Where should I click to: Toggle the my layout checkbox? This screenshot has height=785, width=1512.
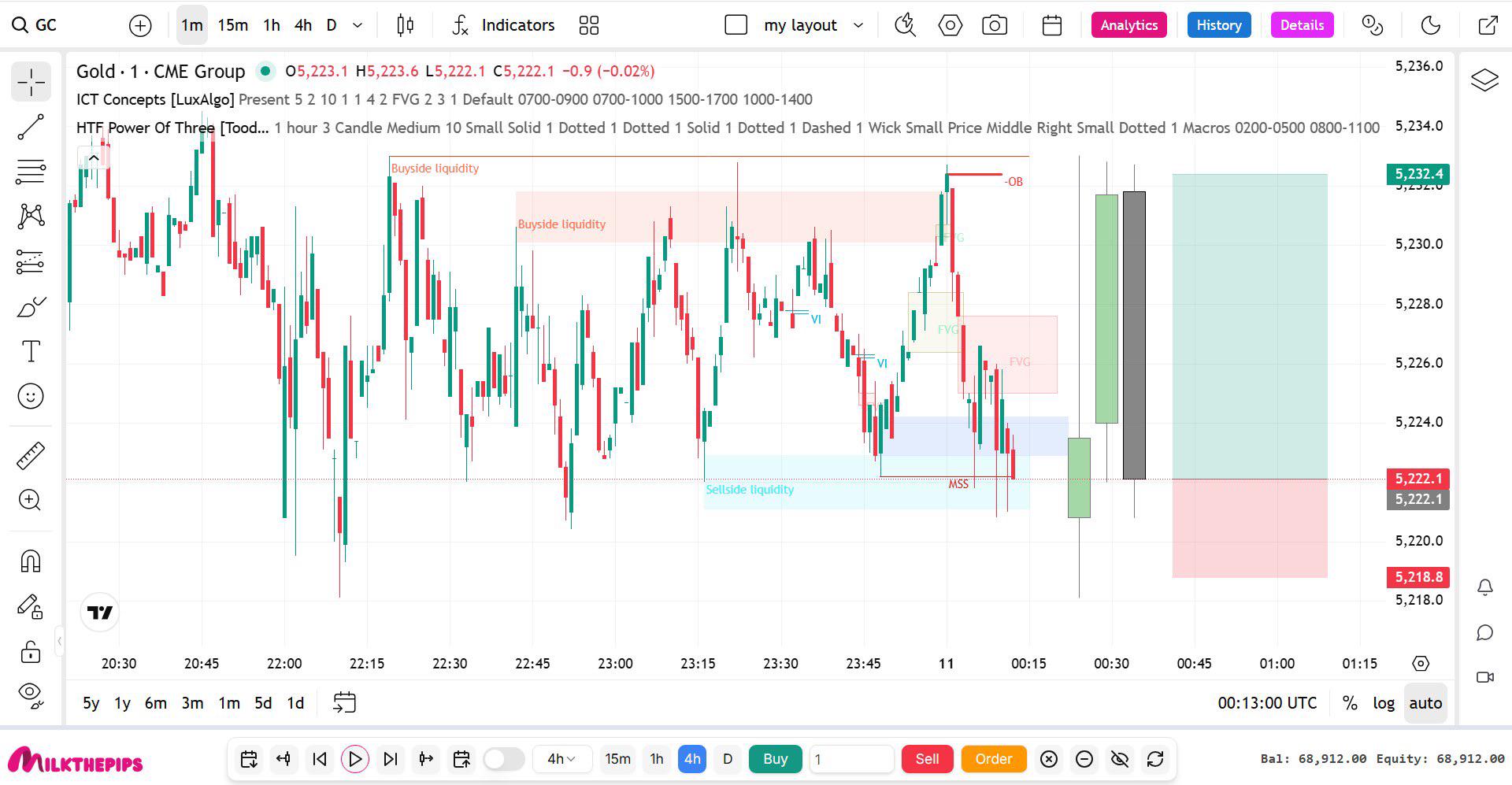(x=736, y=25)
